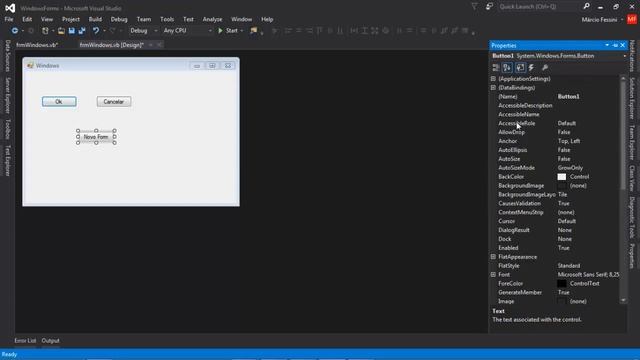Click the Find in Files toolbar icon

[253, 31]
